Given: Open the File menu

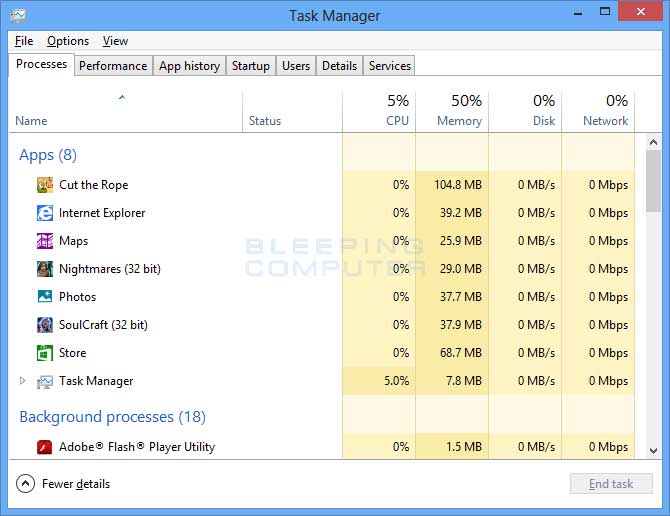Looking at the screenshot, I should coord(24,41).
